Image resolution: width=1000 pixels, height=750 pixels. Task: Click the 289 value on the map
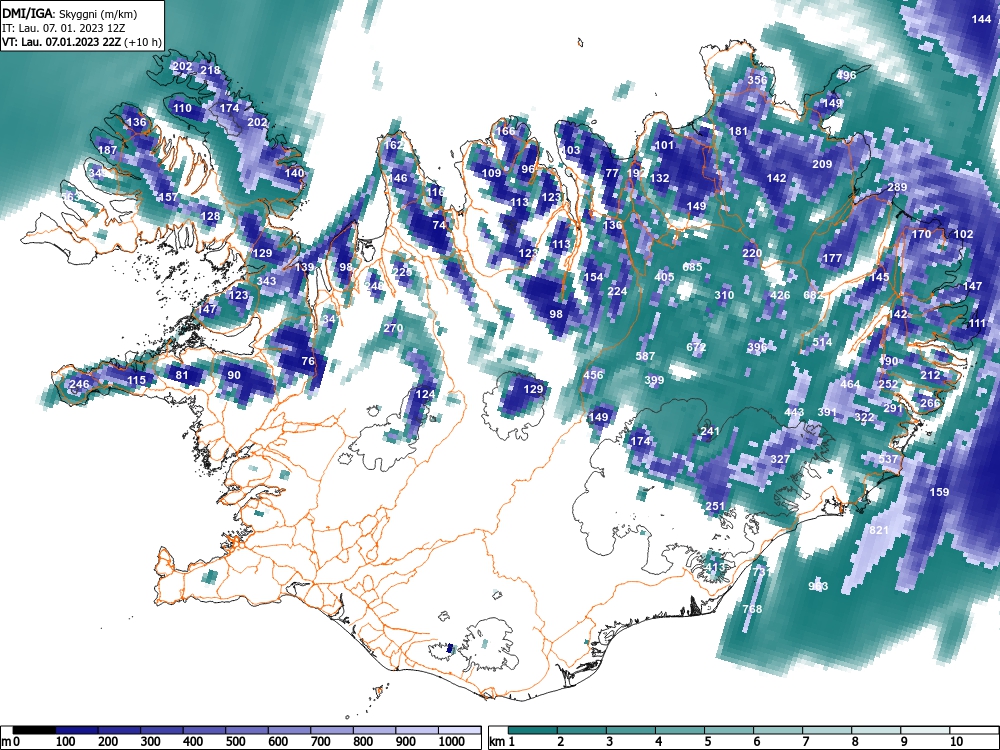[897, 188]
